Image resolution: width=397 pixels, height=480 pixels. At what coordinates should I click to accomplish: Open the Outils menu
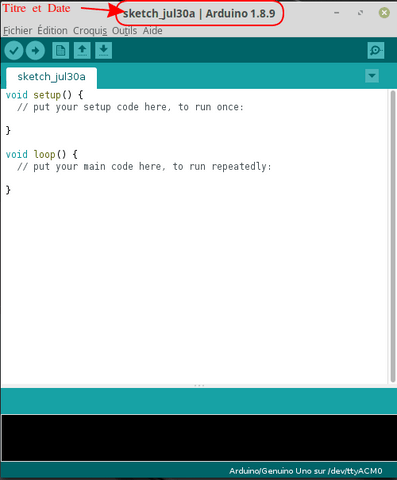(x=124, y=31)
